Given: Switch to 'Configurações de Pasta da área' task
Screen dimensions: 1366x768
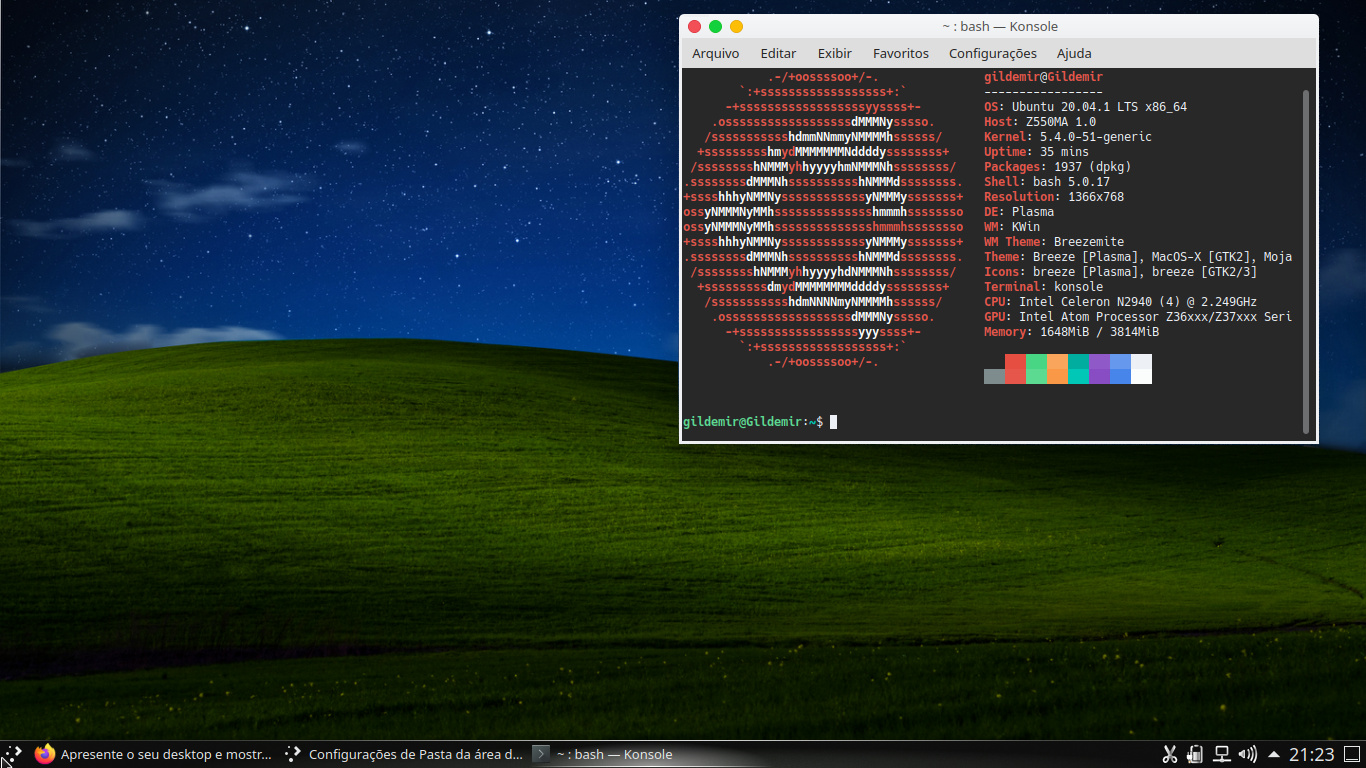Looking at the screenshot, I should [x=402, y=754].
